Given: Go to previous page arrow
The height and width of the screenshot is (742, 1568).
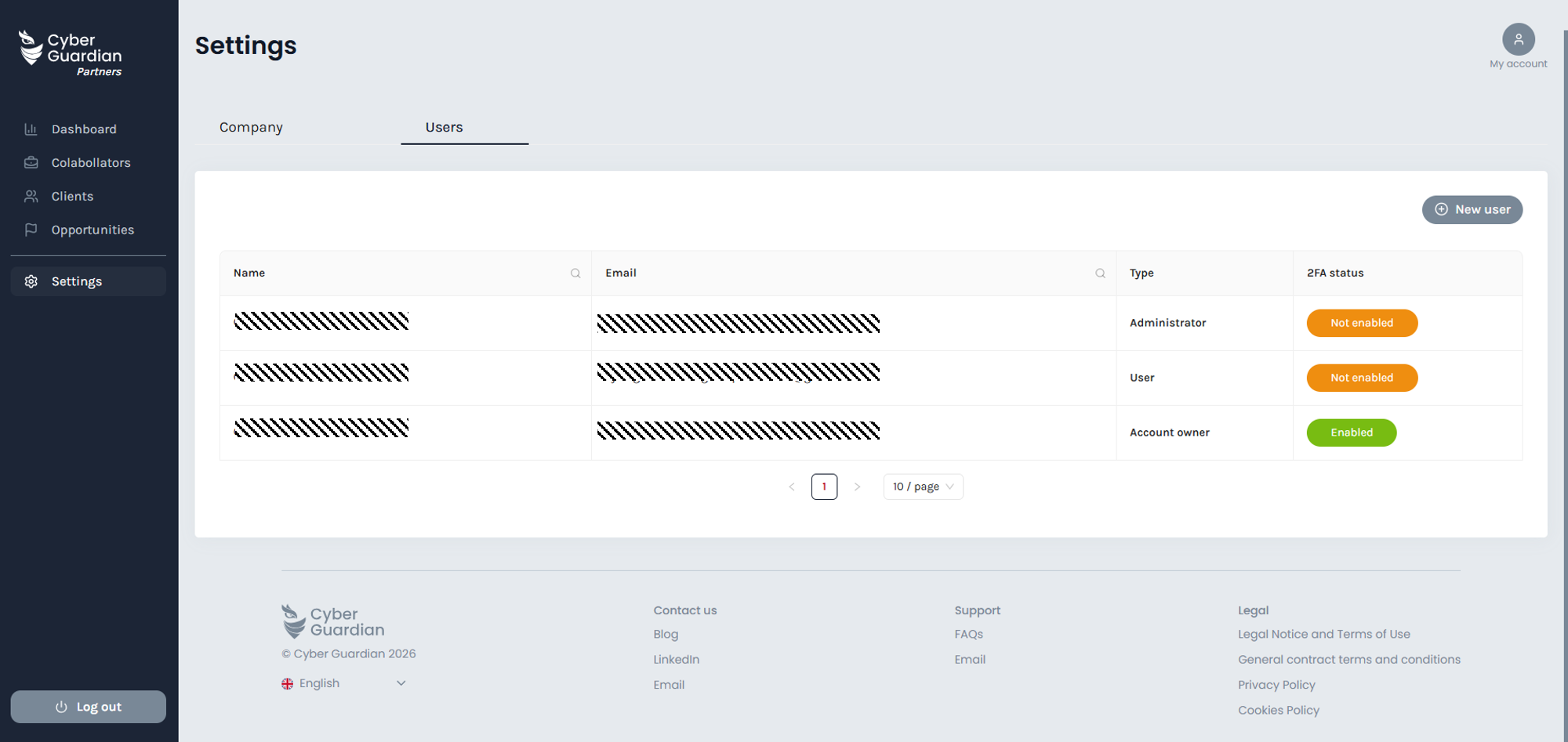Looking at the screenshot, I should click(791, 487).
